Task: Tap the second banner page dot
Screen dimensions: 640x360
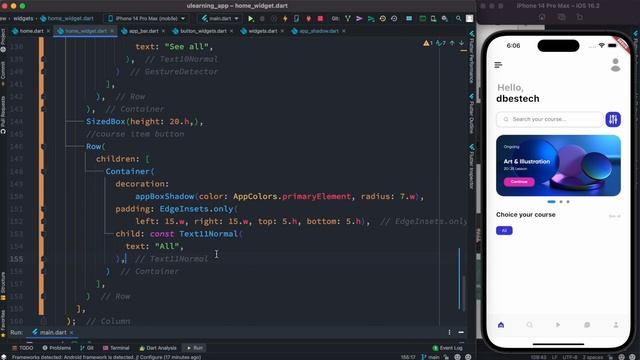Action: click(x=561, y=202)
